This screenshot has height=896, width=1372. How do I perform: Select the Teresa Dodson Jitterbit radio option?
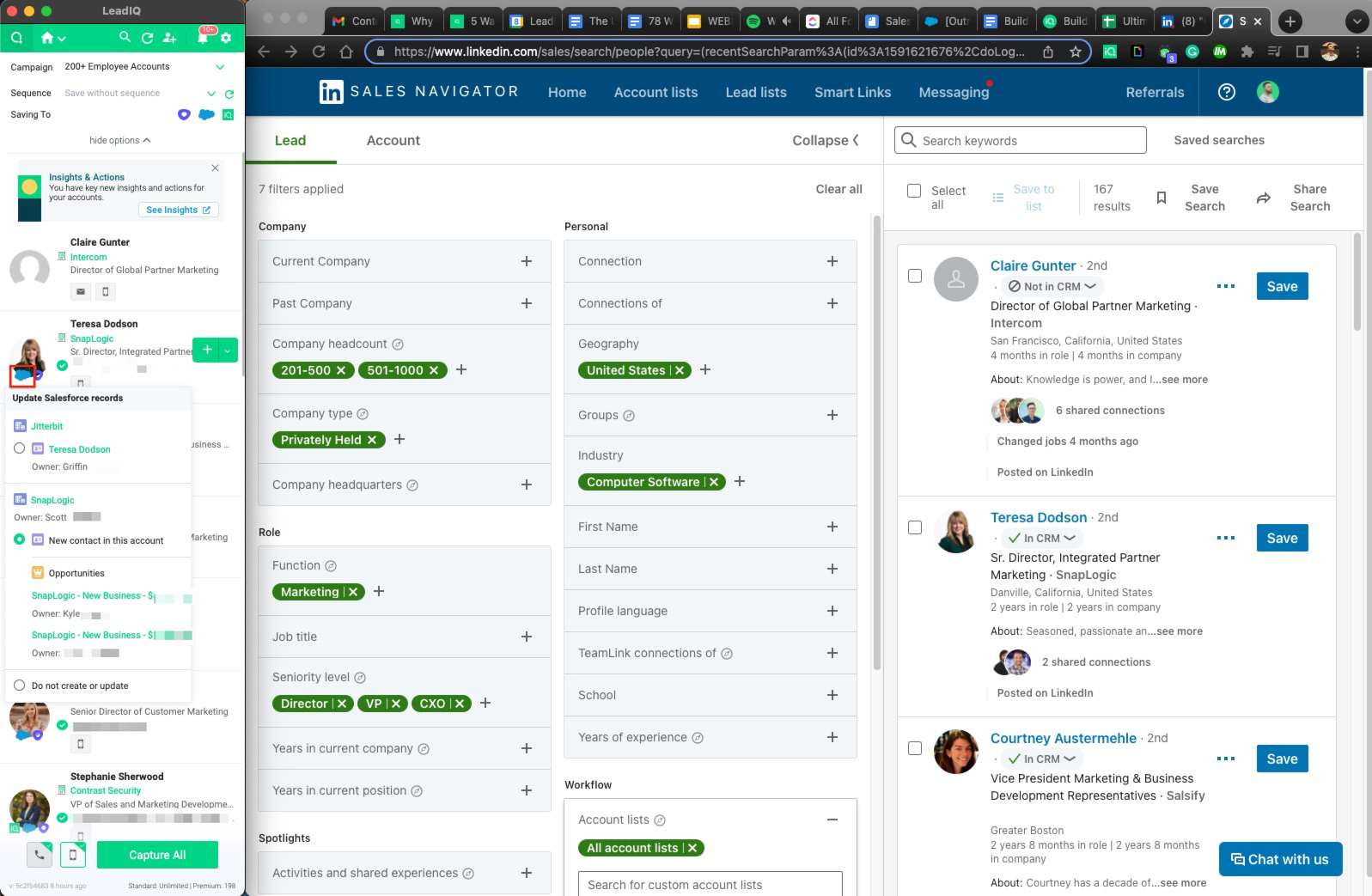click(19, 448)
